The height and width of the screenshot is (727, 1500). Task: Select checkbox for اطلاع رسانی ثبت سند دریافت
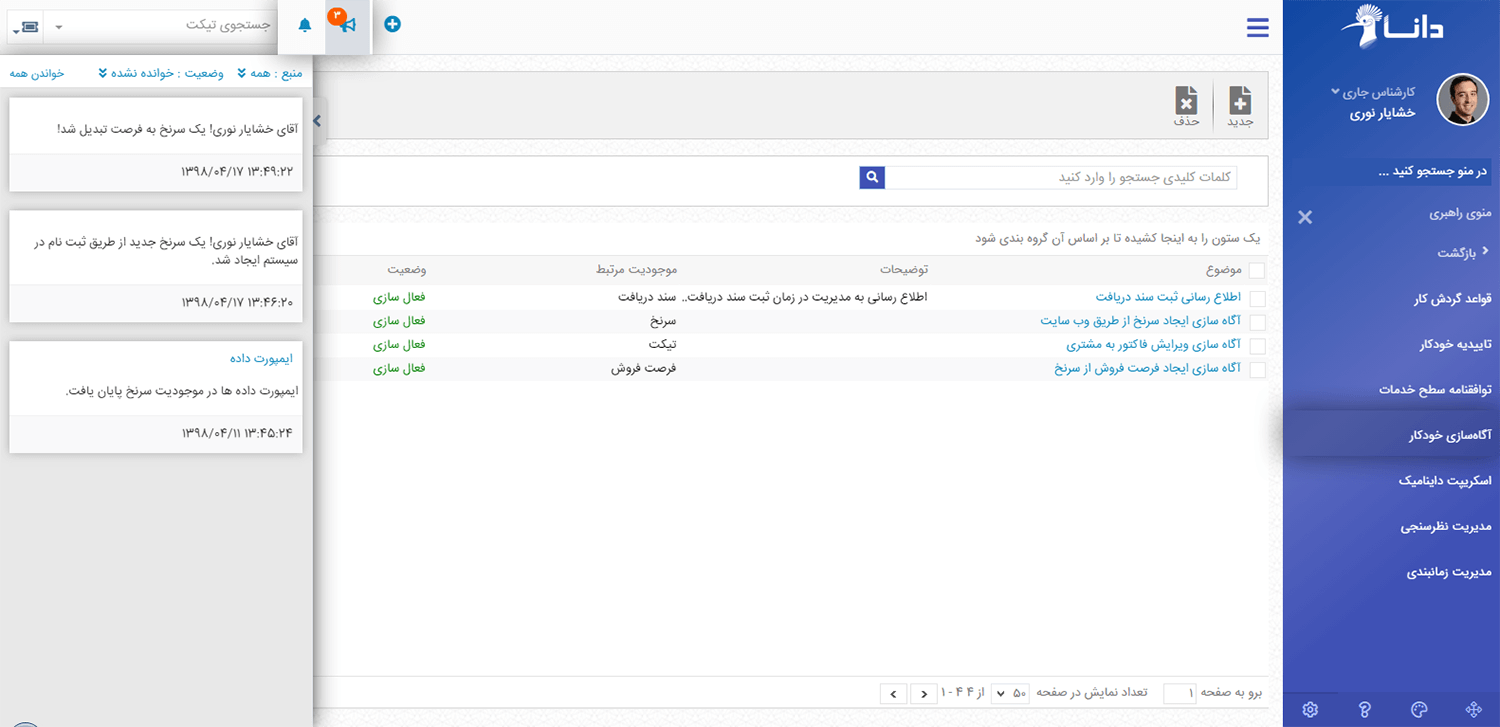pyautogui.click(x=1257, y=298)
